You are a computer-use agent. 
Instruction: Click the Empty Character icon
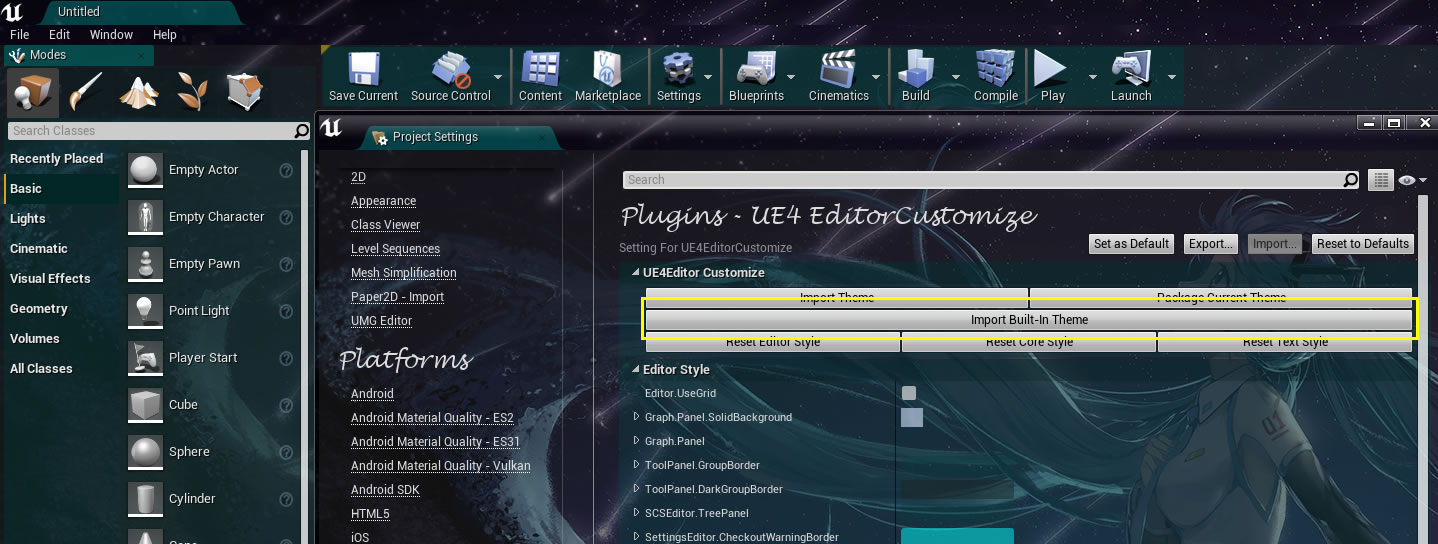pyautogui.click(x=146, y=217)
